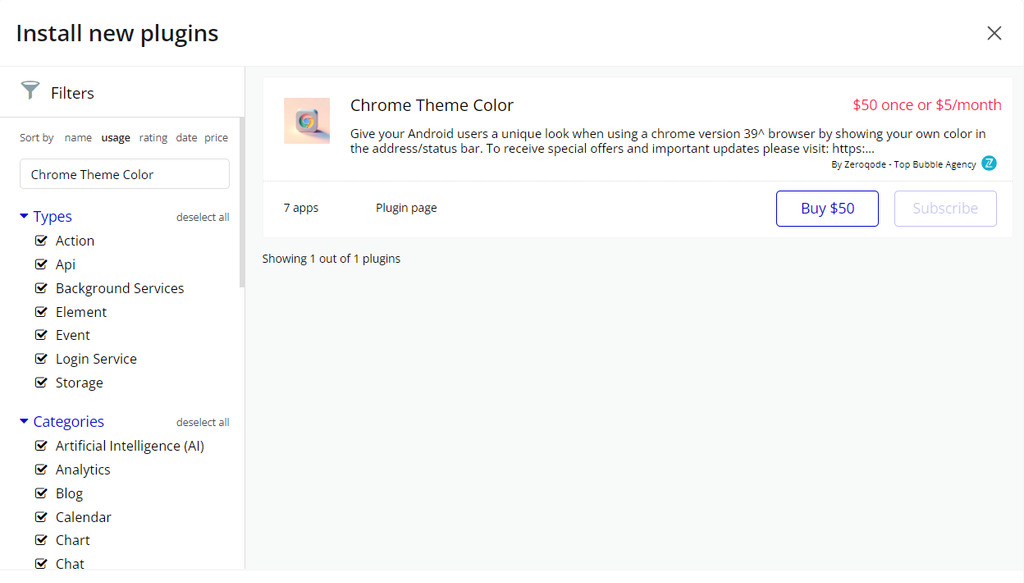Deselect all Types filters
The width and height of the screenshot is (1024, 583).
click(202, 217)
